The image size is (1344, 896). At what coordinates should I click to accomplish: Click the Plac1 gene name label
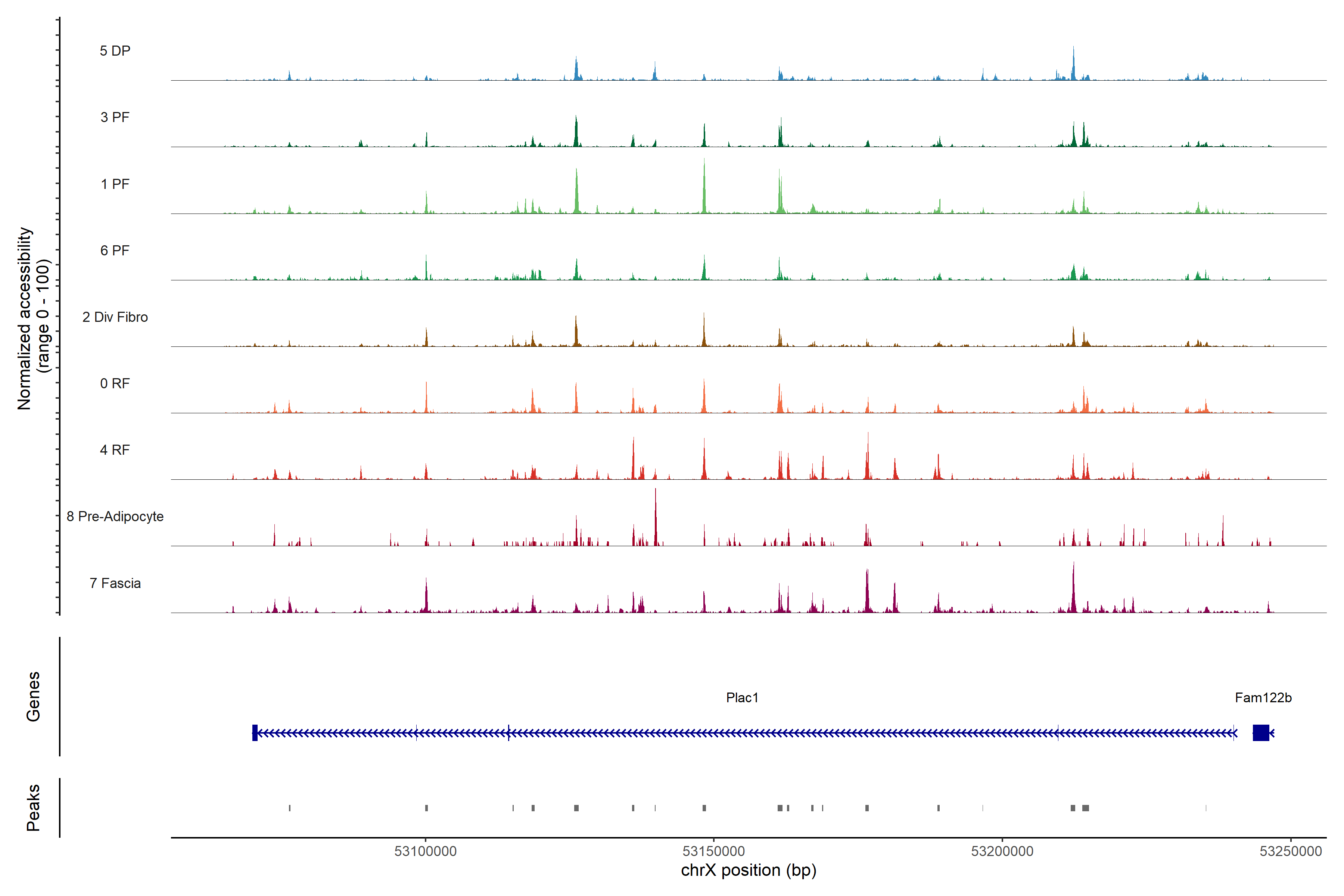(x=742, y=698)
